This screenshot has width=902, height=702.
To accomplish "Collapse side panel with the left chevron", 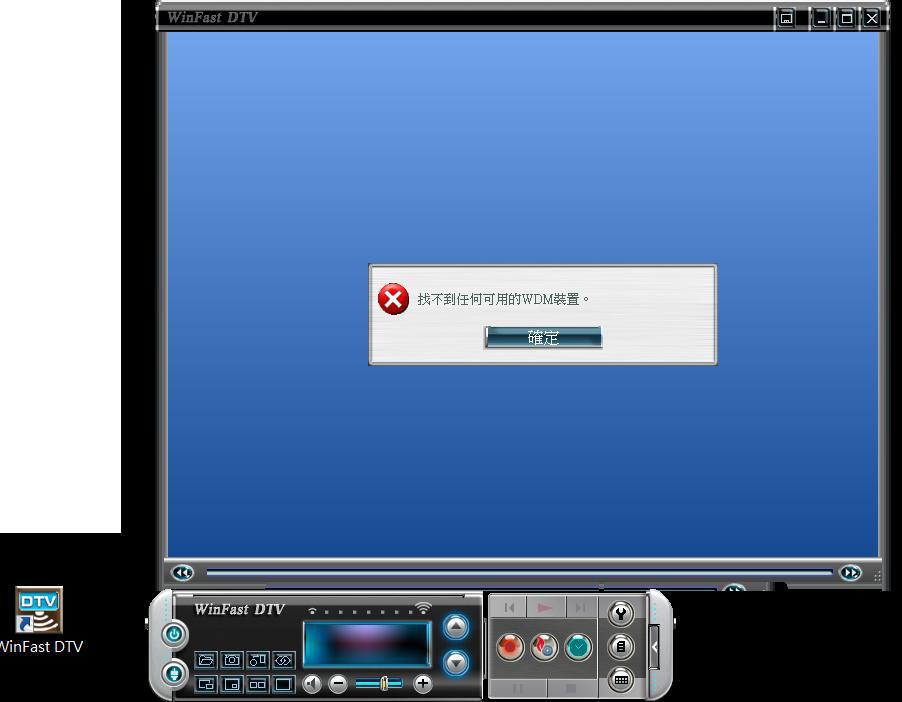I will pyautogui.click(x=655, y=647).
